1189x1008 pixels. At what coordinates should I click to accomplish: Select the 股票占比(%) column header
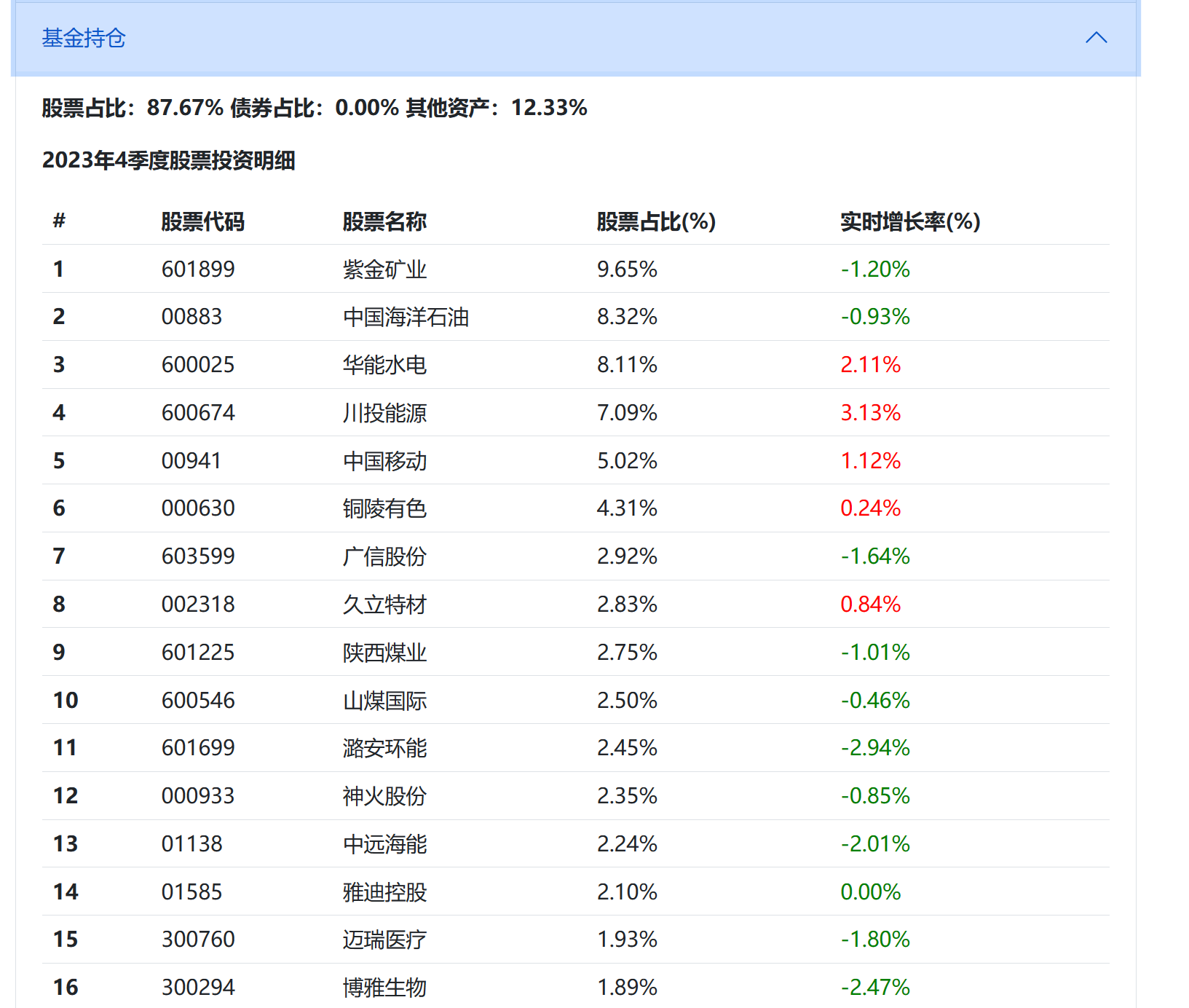tap(656, 221)
